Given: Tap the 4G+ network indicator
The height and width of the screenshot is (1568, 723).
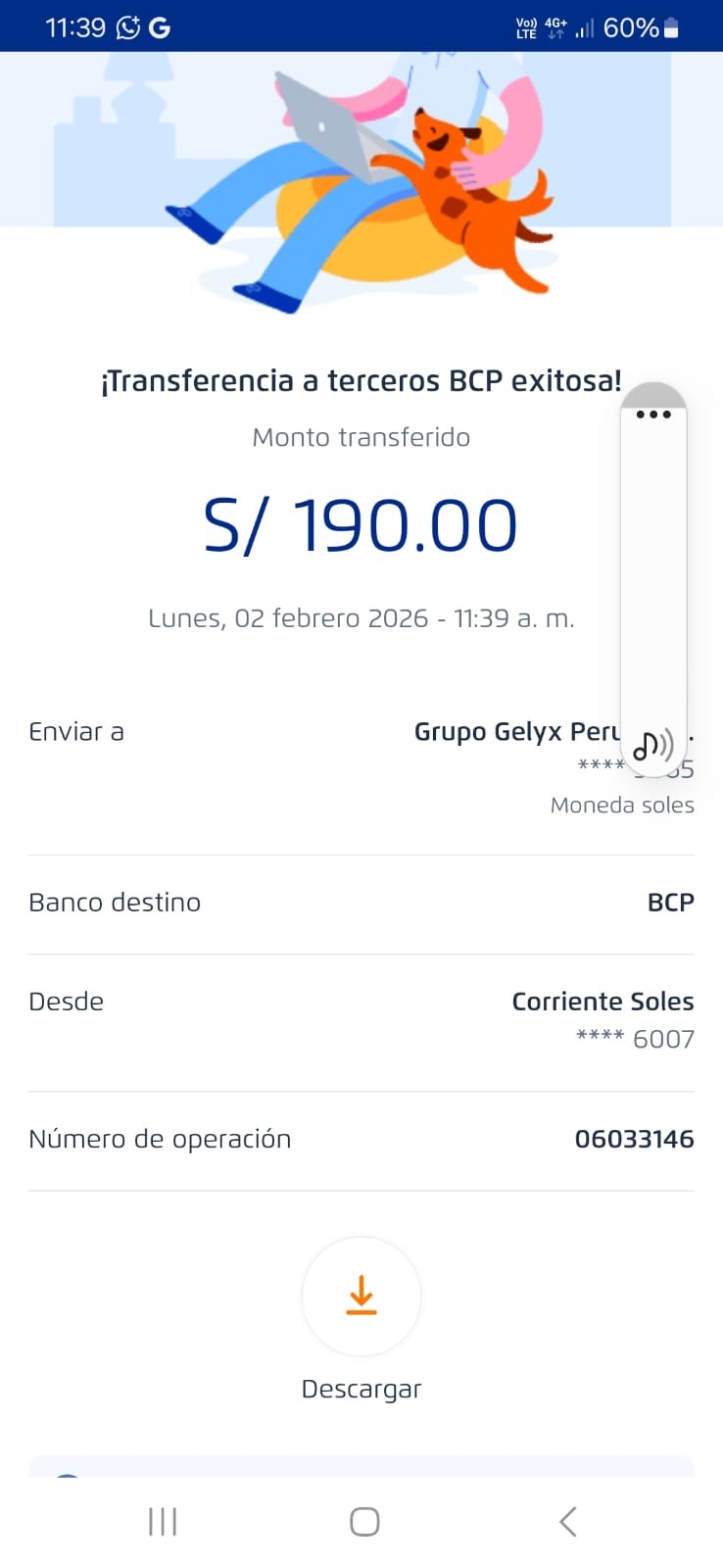Looking at the screenshot, I should coord(555,27).
